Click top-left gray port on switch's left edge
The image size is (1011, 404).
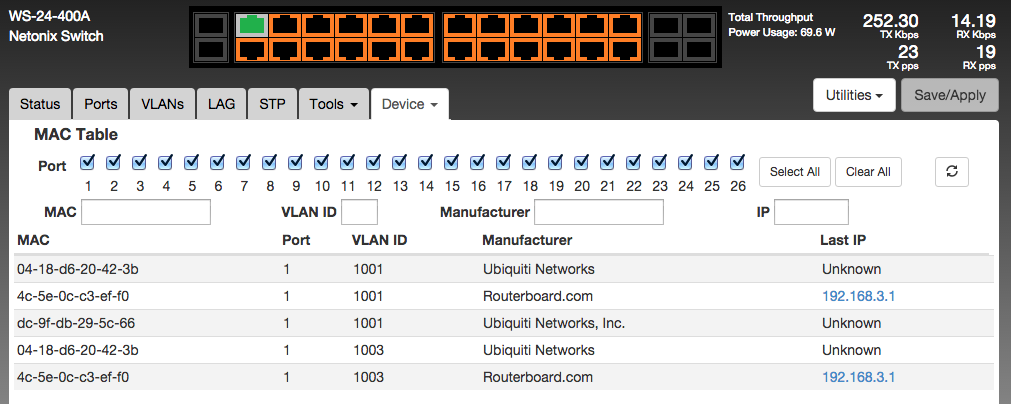pyautogui.click(x=210, y=25)
